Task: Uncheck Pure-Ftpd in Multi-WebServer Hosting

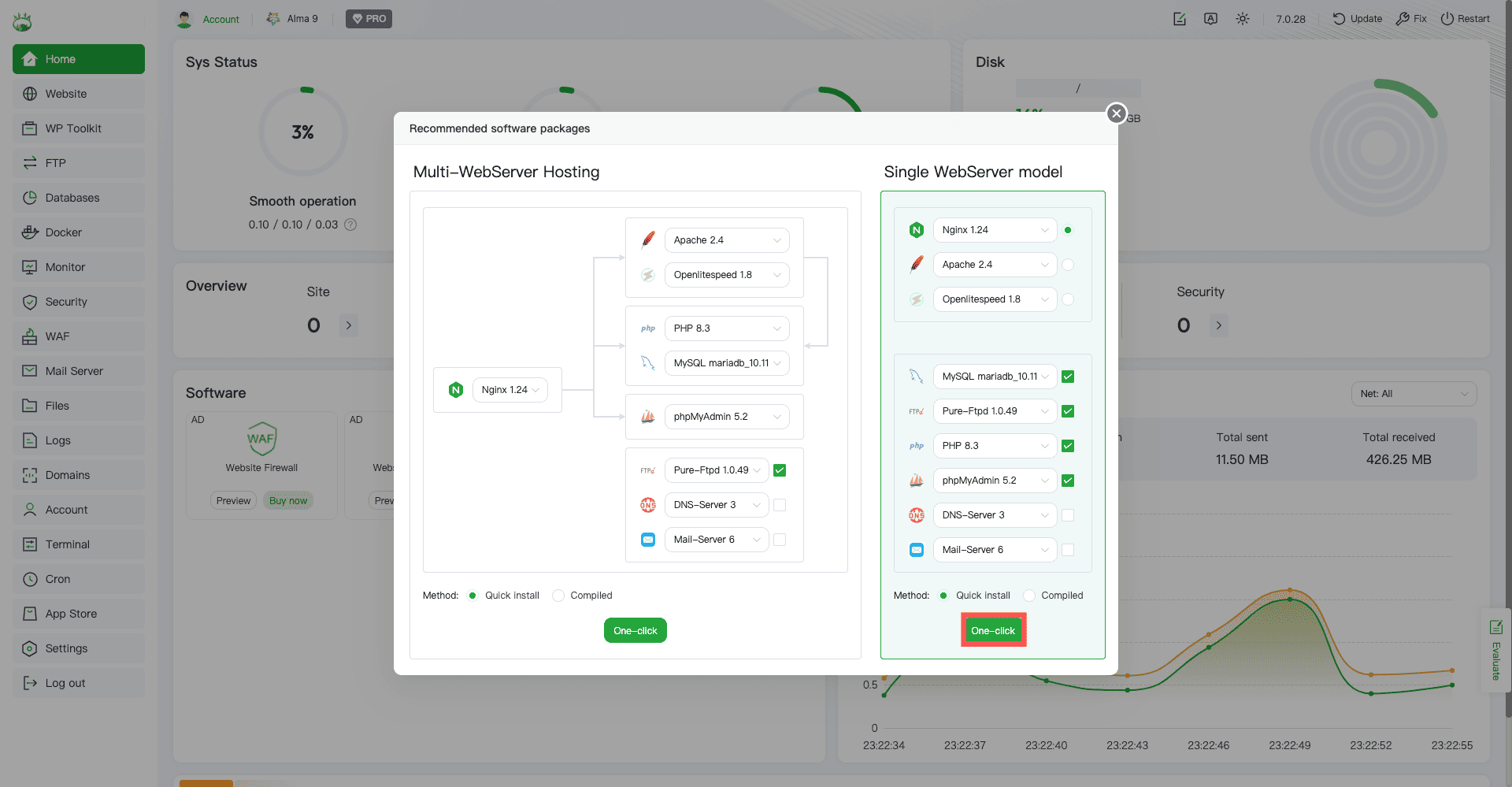Action: [x=780, y=470]
